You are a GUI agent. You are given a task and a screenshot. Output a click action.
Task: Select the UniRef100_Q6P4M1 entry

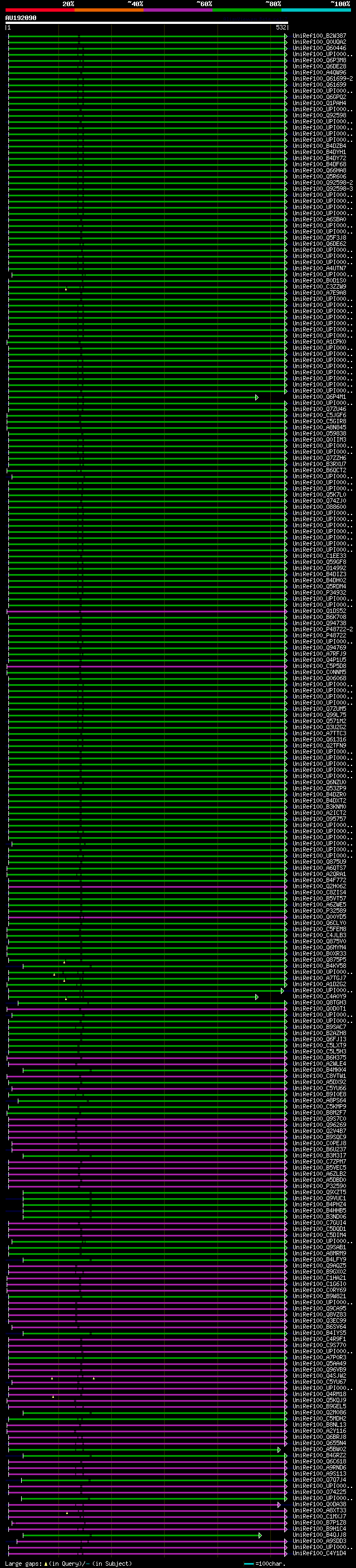319,398
